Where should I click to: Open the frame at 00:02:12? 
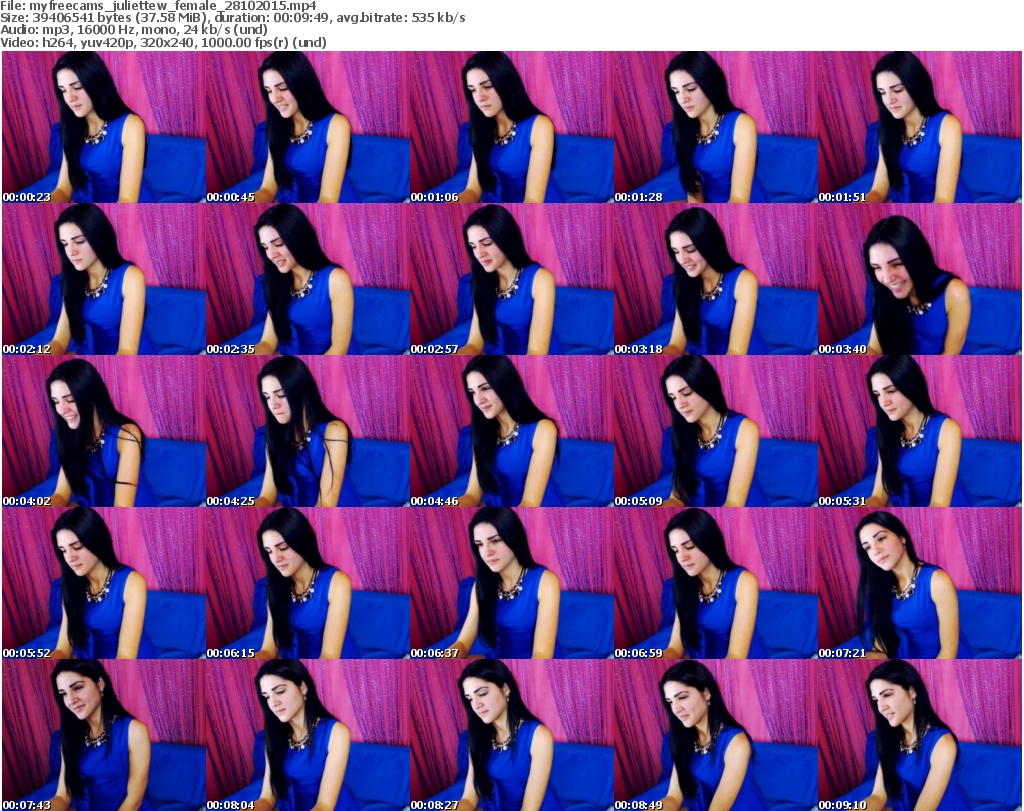point(104,279)
